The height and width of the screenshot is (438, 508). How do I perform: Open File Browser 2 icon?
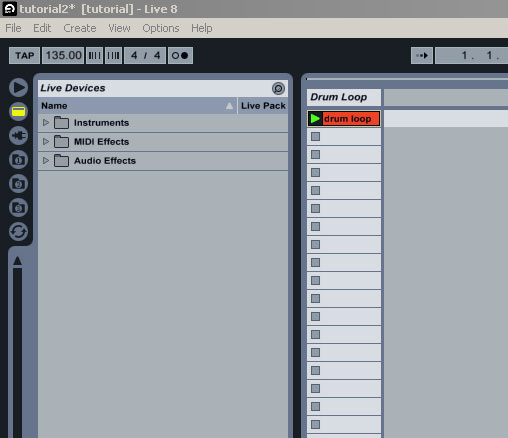pyautogui.click(x=19, y=184)
